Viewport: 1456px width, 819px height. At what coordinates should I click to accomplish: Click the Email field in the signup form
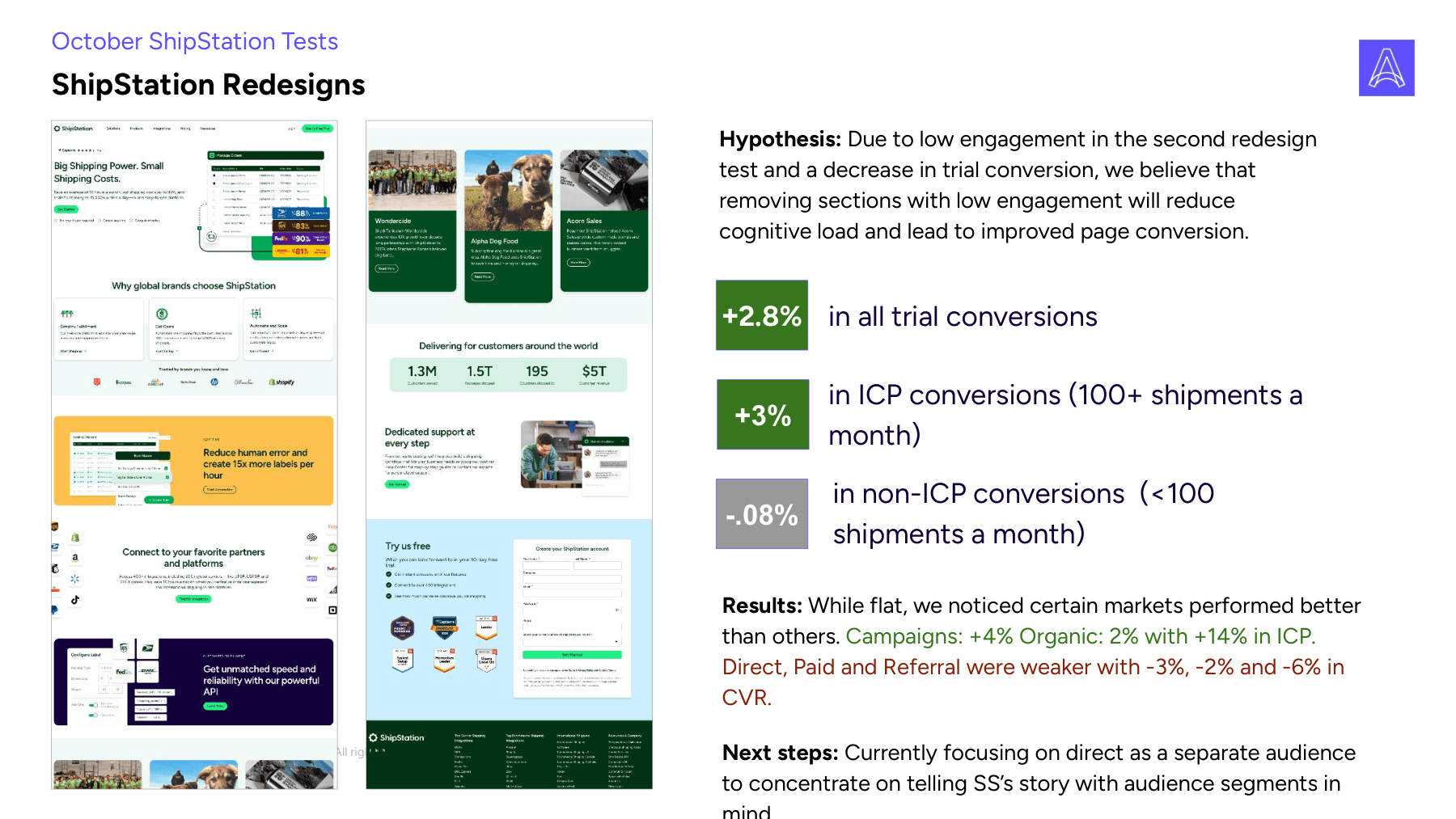pyautogui.click(x=572, y=593)
